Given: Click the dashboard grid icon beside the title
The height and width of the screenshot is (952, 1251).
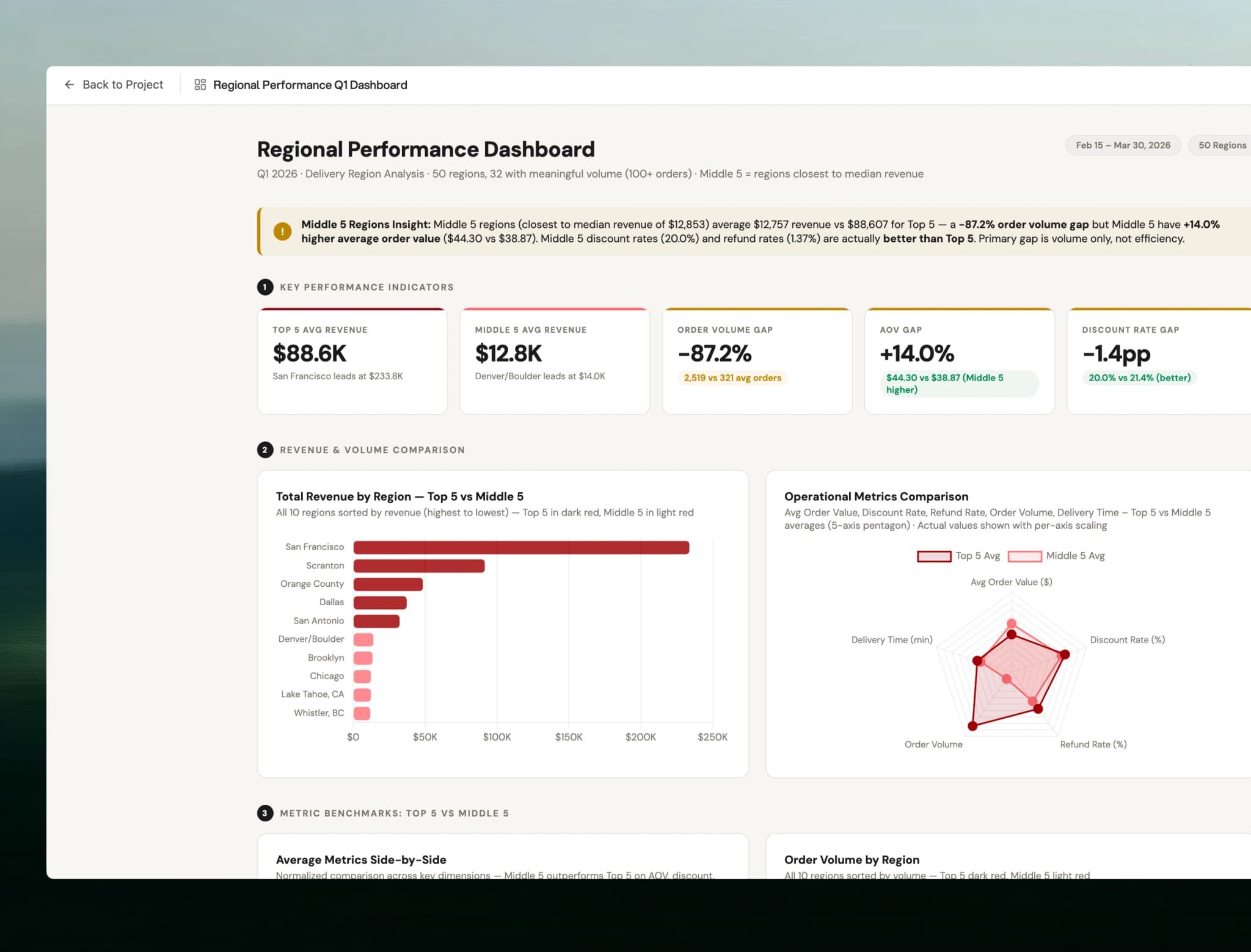Looking at the screenshot, I should pos(199,84).
